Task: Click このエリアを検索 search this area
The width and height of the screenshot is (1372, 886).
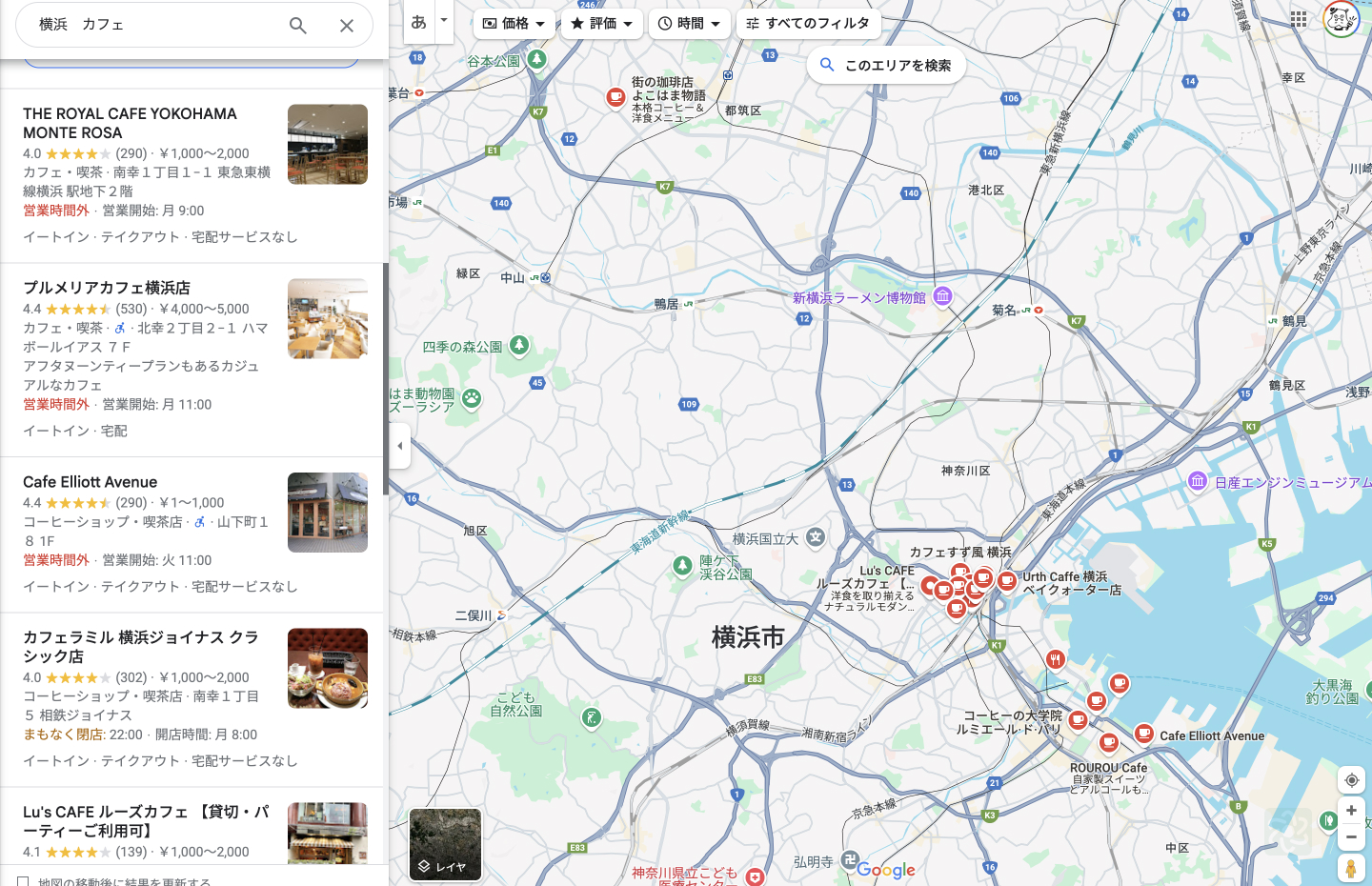Action: click(x=886, y=65)
